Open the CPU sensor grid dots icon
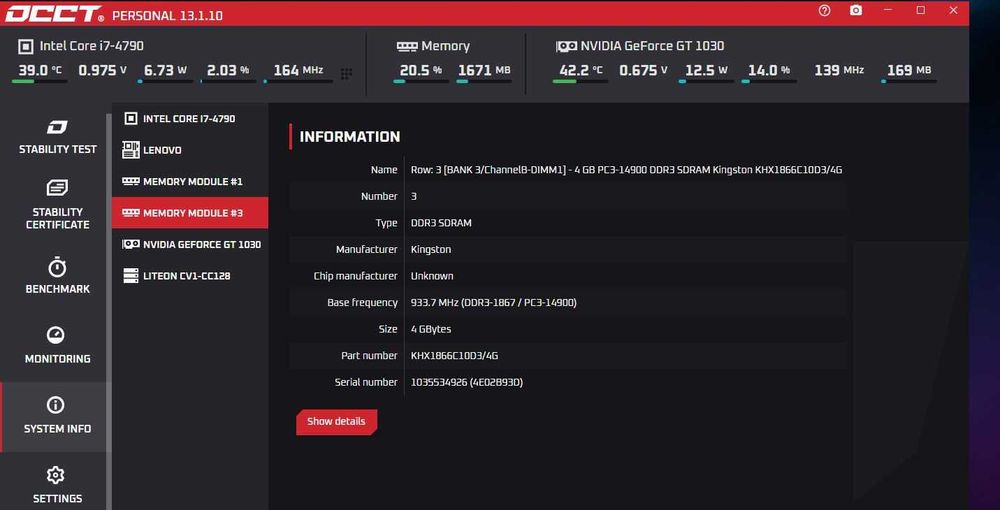Image resolution: width=1000 pixels, height=510 pixels. (346, 74)
